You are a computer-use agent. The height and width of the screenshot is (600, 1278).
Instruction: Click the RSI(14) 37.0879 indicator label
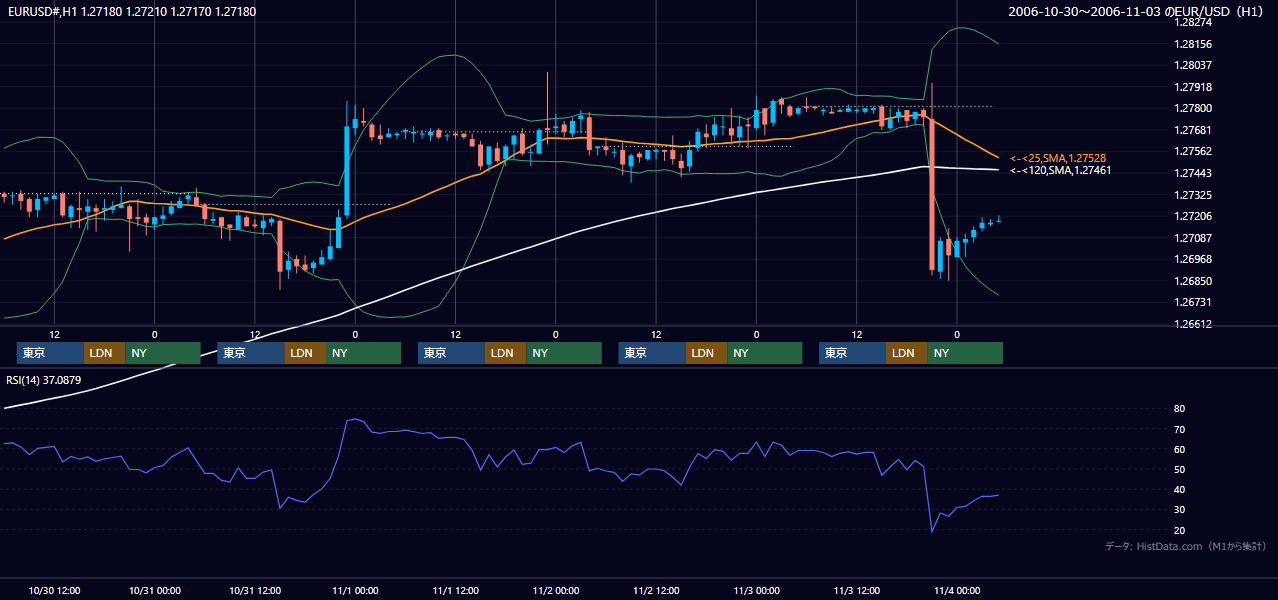point(44,380)
